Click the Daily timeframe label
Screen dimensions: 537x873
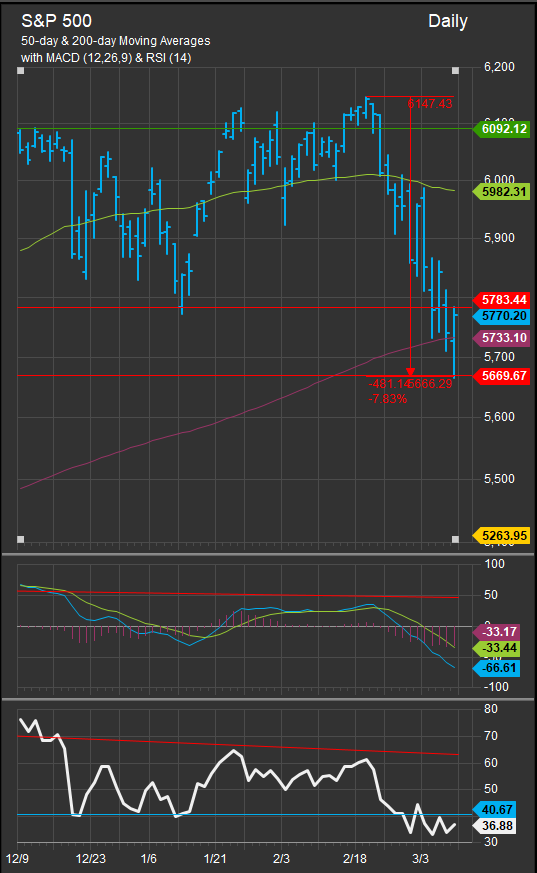click(448, 22)
